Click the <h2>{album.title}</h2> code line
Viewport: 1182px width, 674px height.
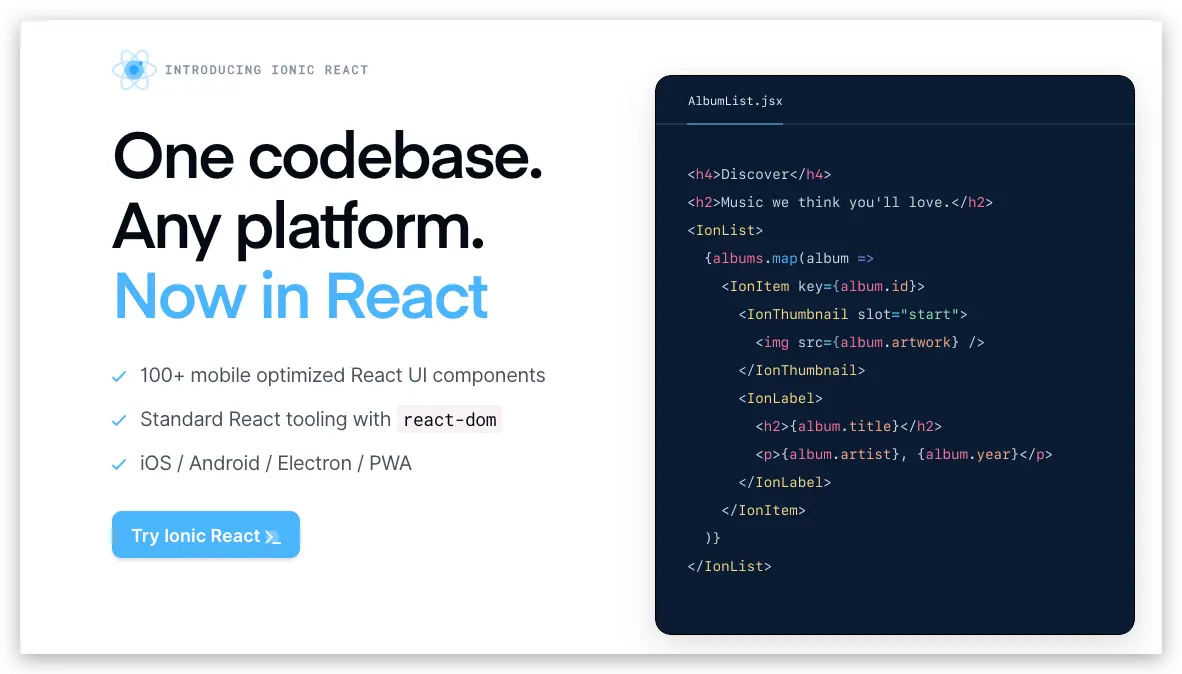[x=849, y=426]
